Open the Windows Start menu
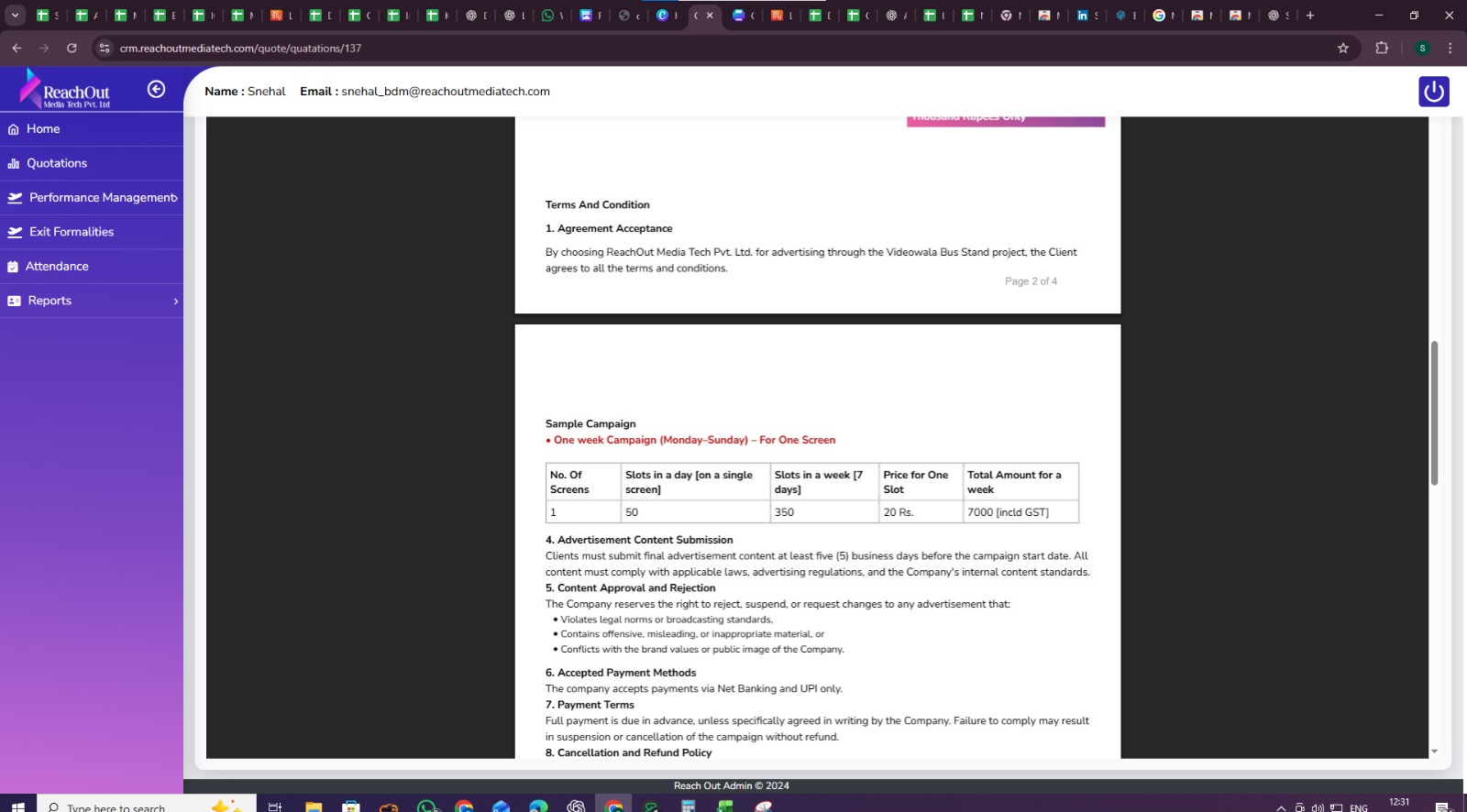 [x=17, y=806]
